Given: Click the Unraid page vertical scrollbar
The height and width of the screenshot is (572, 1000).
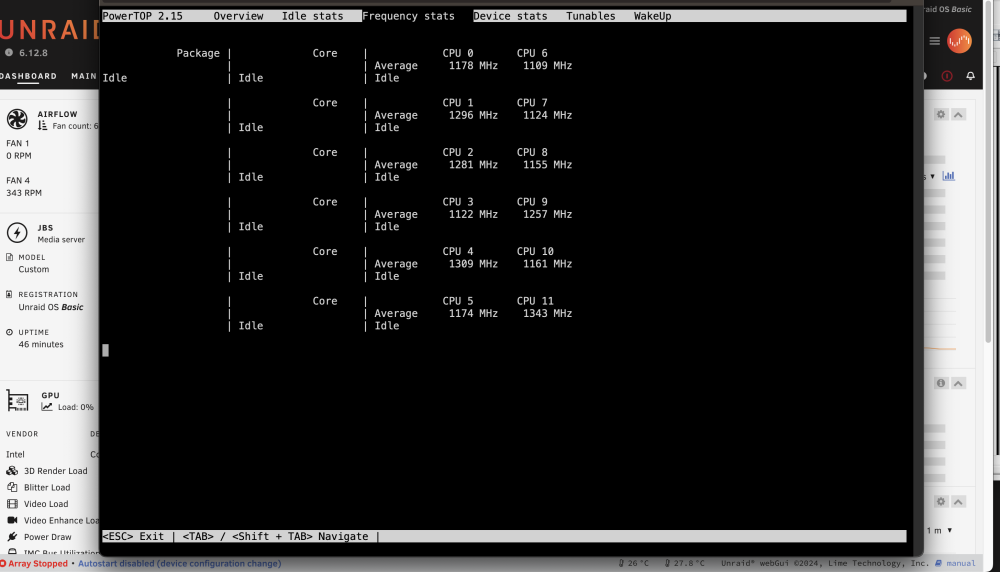Looking at the screenshot, I should (x=988, y=172).
